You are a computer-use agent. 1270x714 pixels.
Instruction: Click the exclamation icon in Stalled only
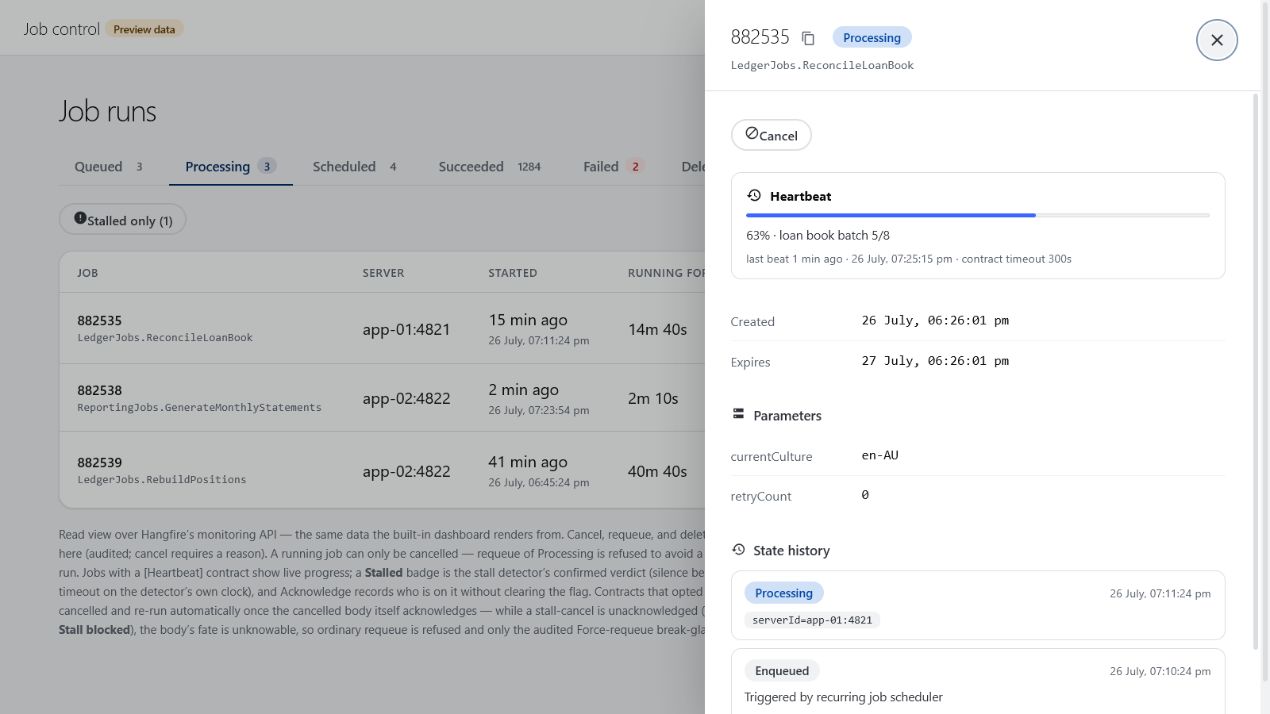[80, 218]
